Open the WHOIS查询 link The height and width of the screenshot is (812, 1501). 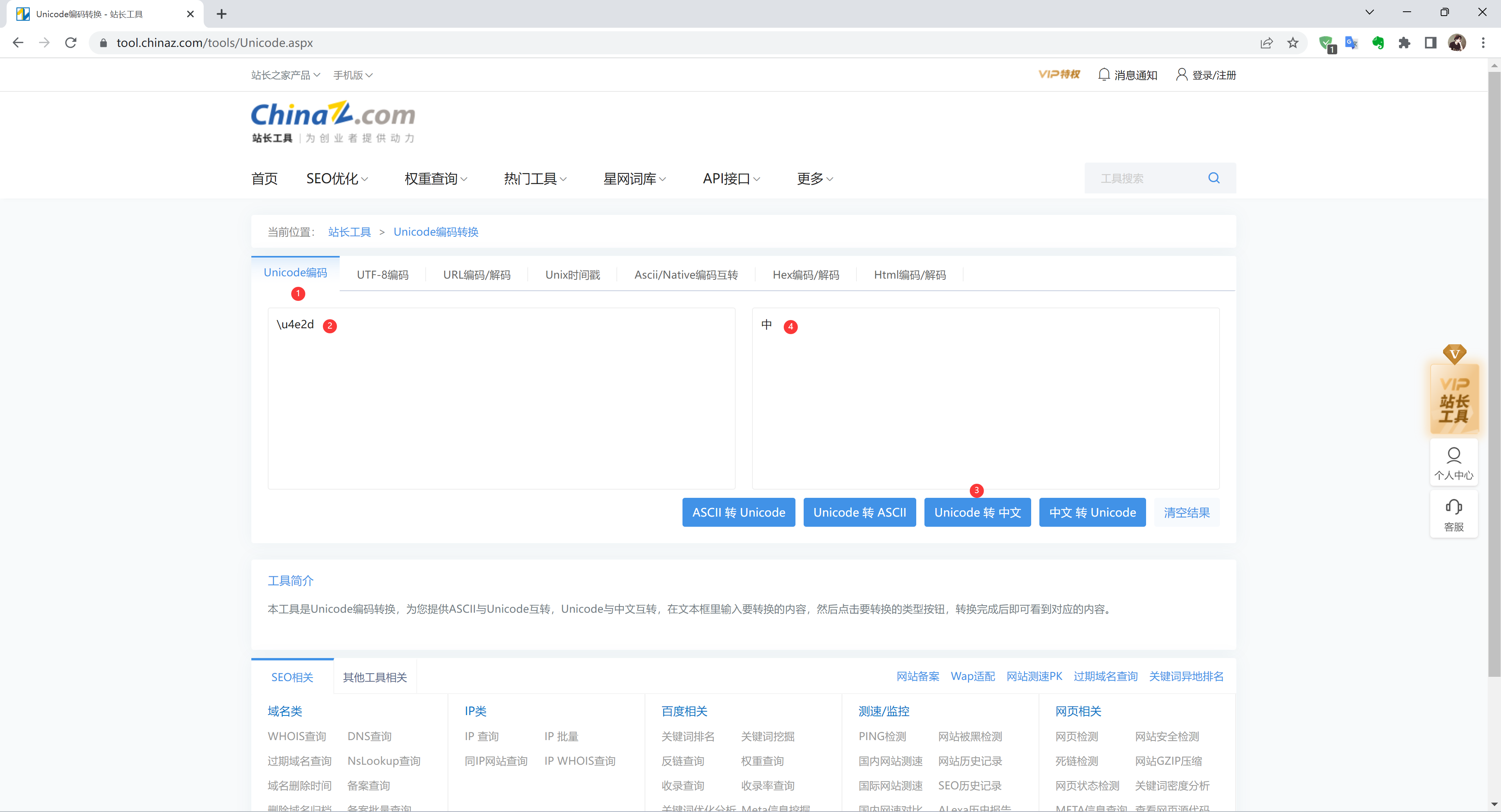tap(297, 736)
